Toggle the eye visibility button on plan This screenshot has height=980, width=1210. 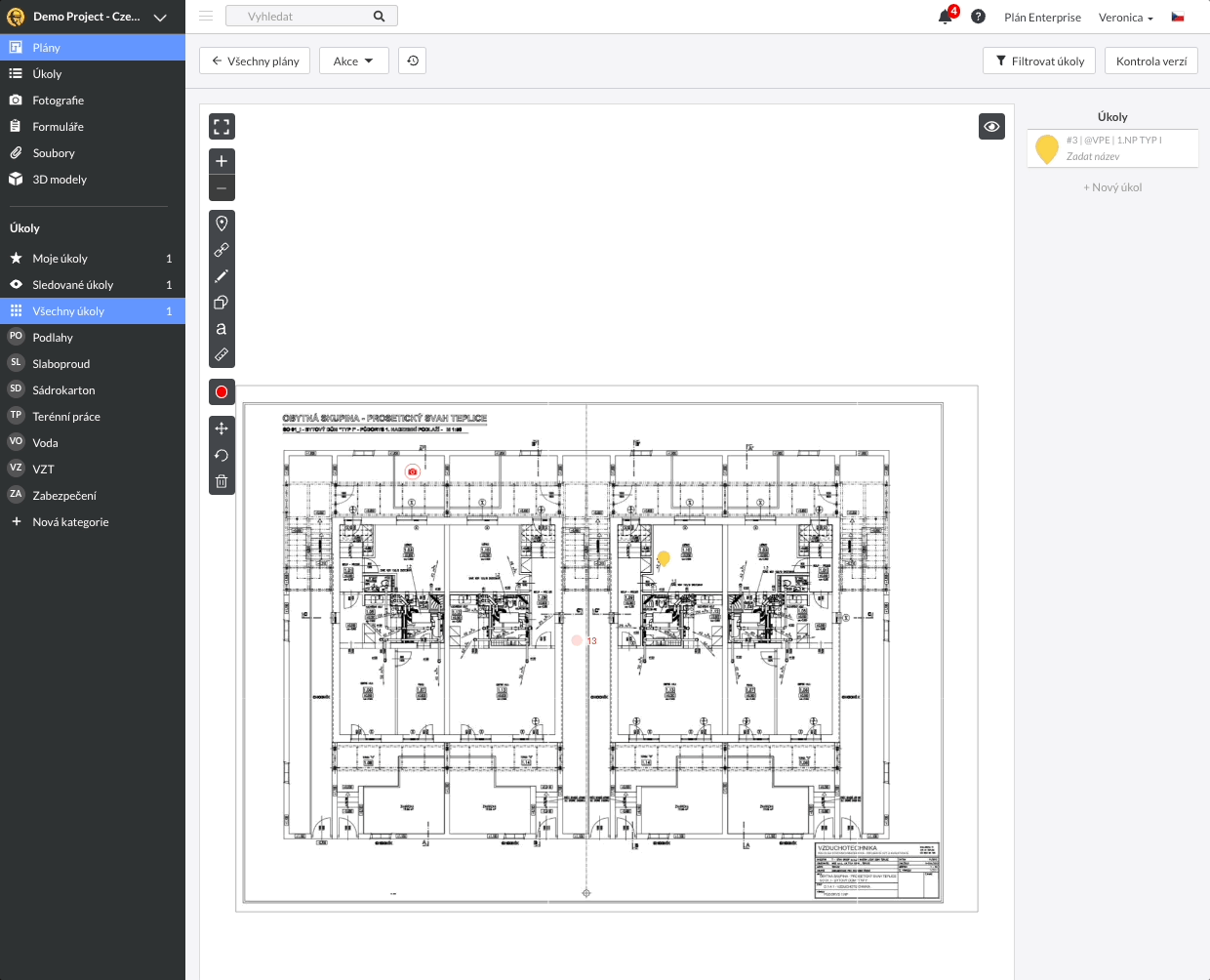tap(991, 127)
